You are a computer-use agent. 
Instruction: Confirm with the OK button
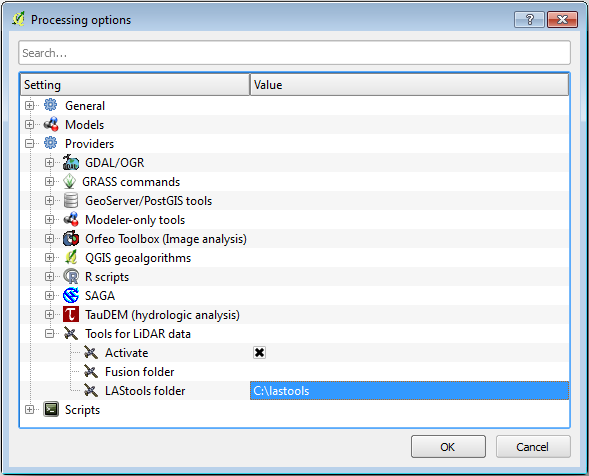(448, 447)
